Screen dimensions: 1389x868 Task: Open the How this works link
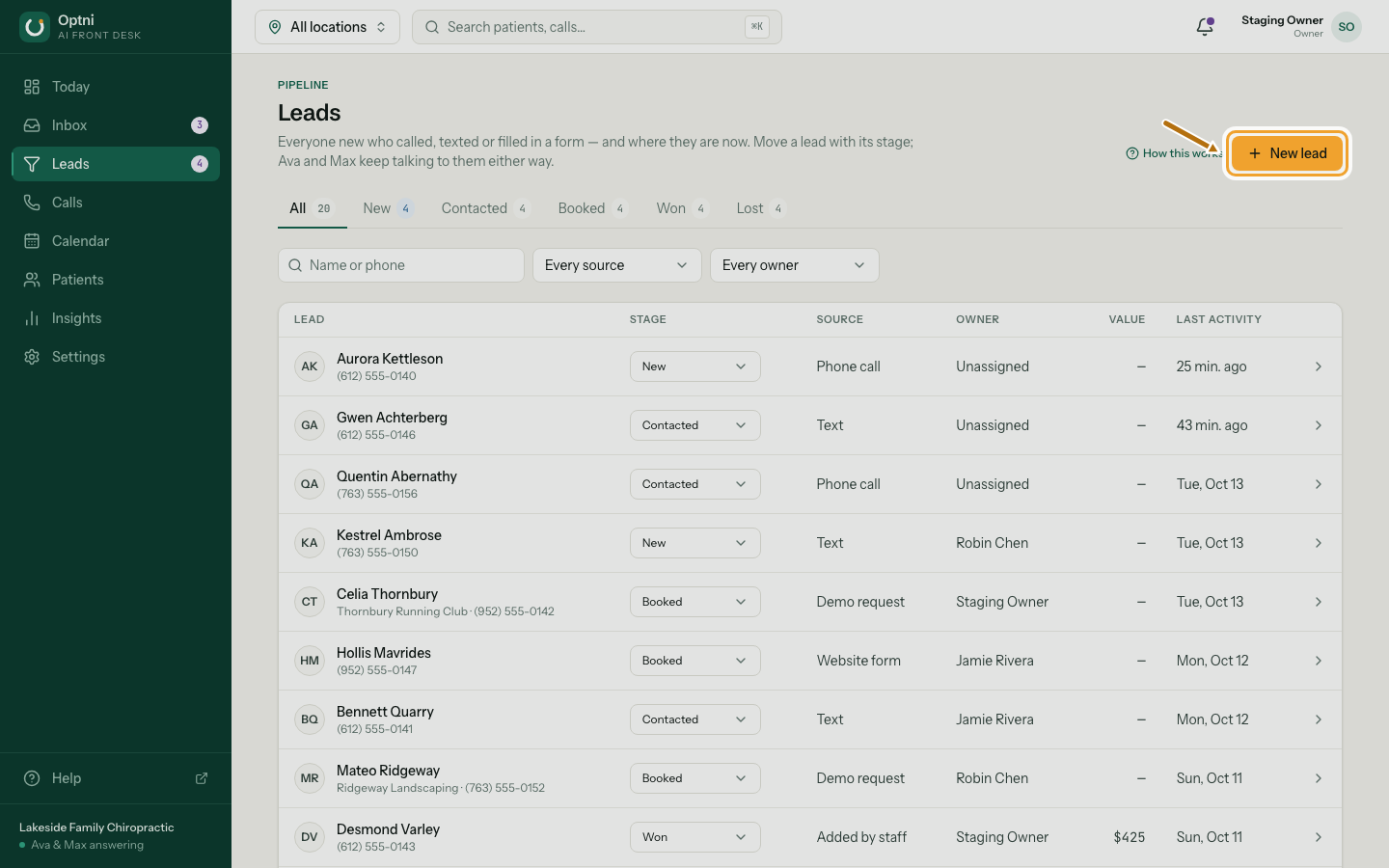pos(1175,153)
